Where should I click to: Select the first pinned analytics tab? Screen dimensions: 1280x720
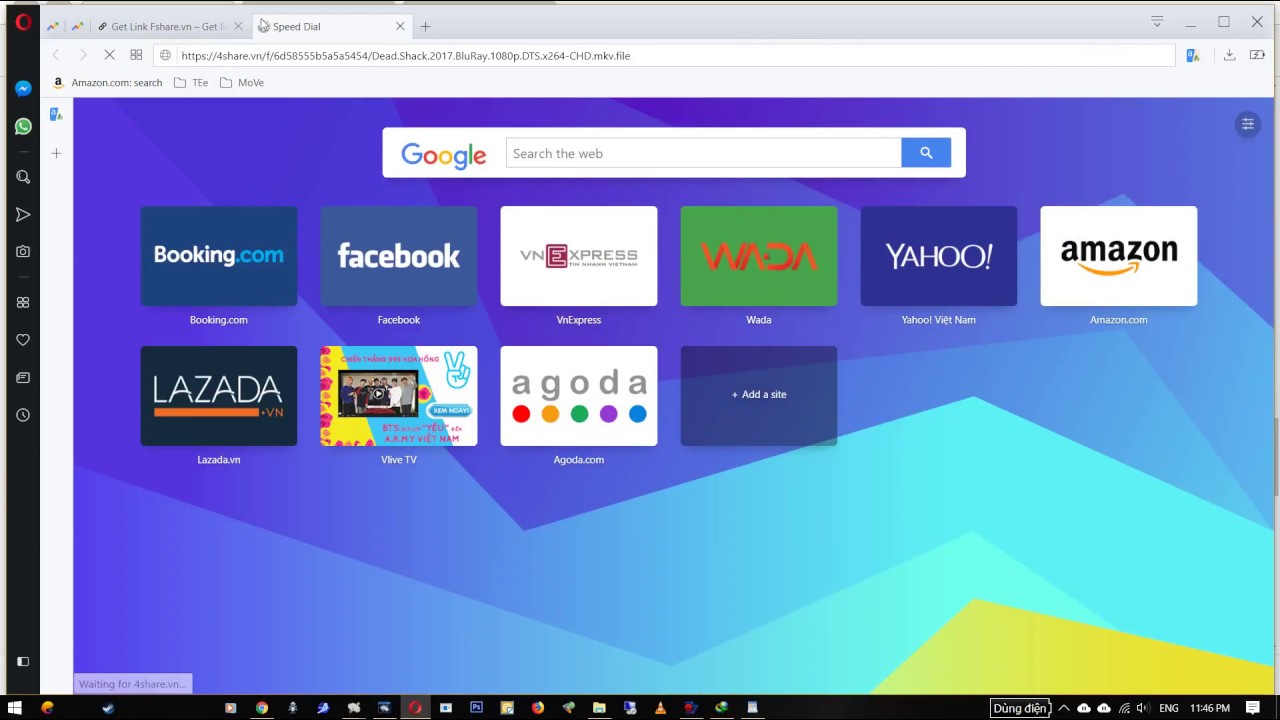click(x=52, y=27)
